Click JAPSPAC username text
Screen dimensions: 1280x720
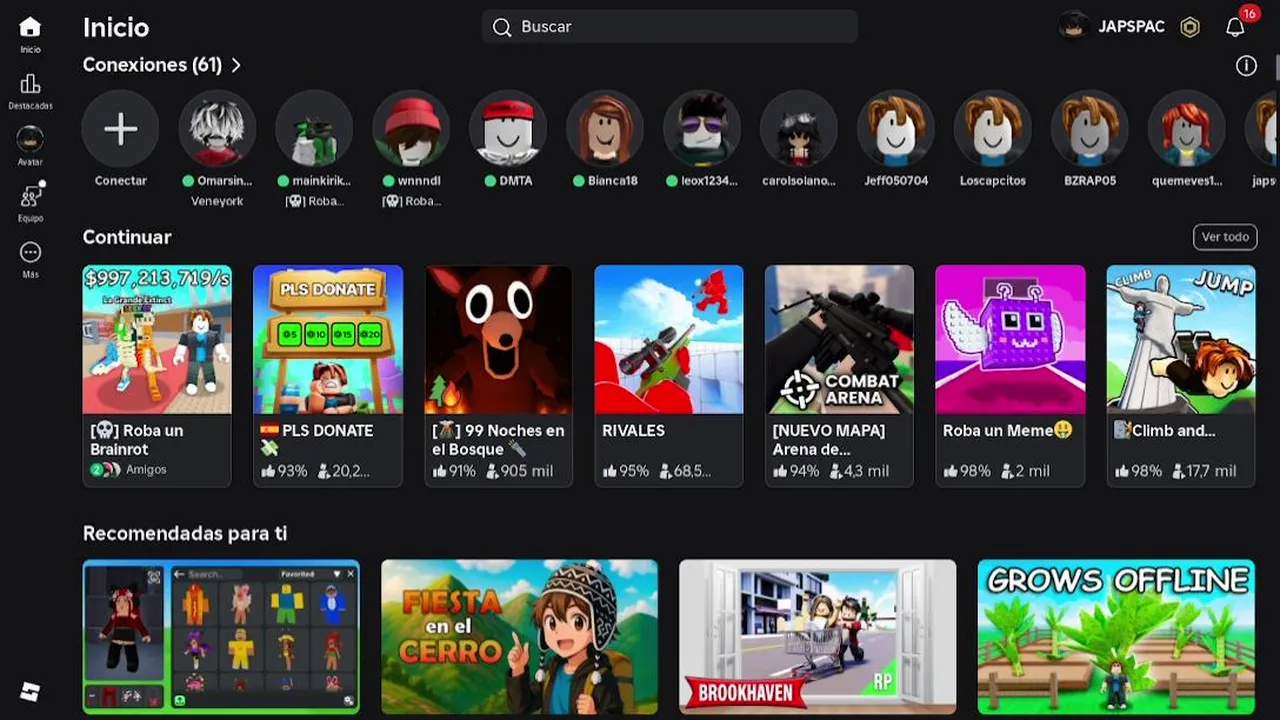point(1131,27)
